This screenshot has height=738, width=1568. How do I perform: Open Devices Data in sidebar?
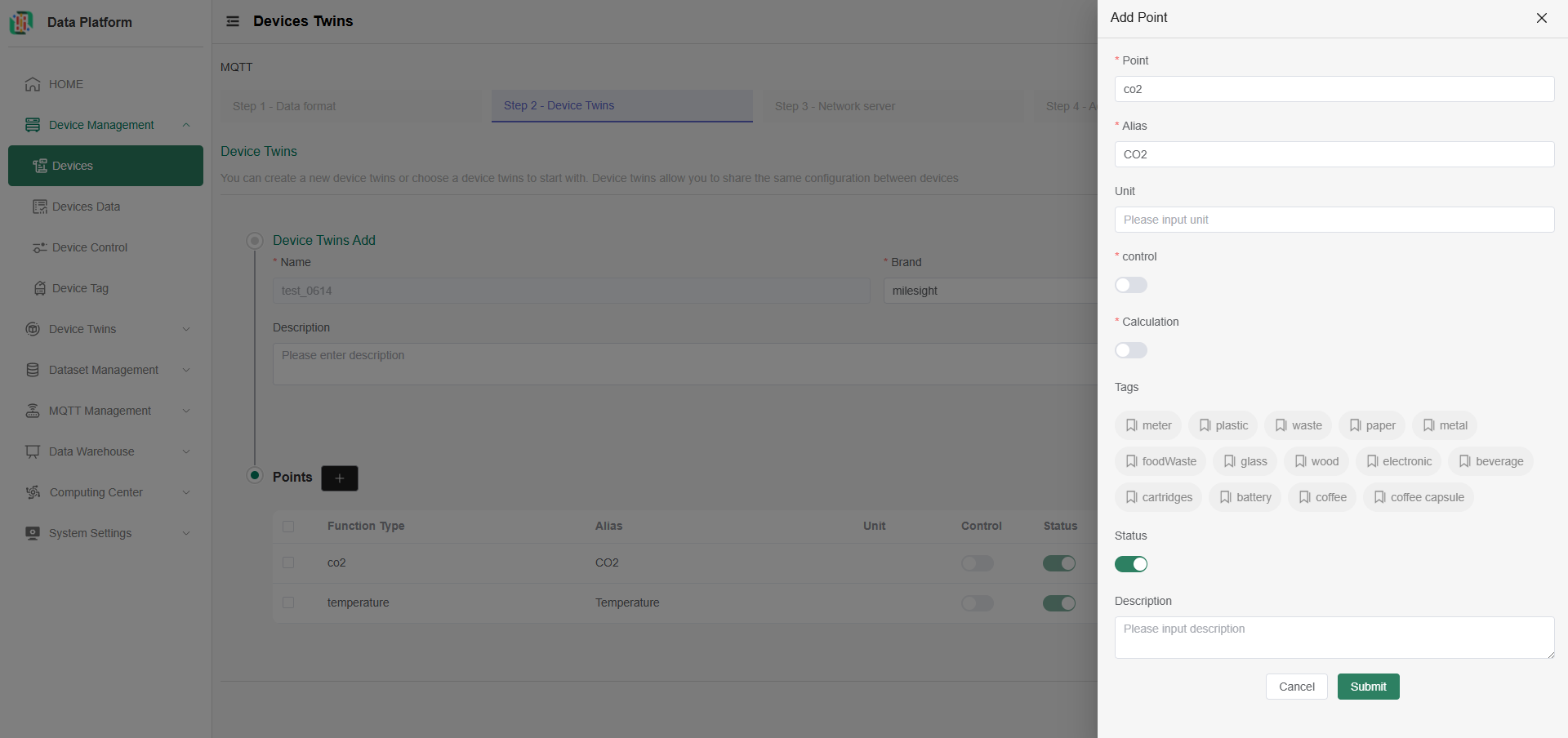click(x=86, y=207)
